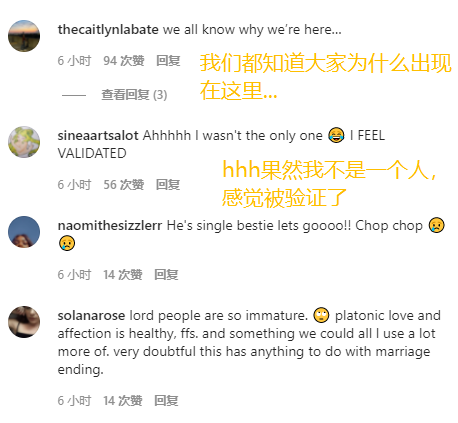Image resolution: width=458 pixels, height=423 pixels.
Task: View the 94 次赞 likes list
Action: tap(124, 61)
